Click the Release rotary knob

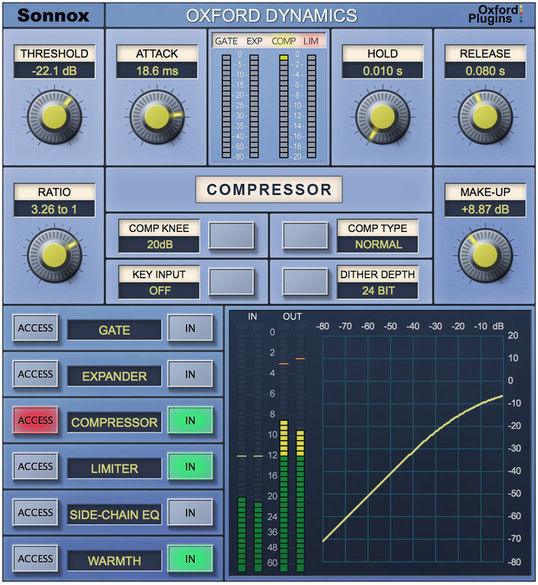tap(485, 117)
